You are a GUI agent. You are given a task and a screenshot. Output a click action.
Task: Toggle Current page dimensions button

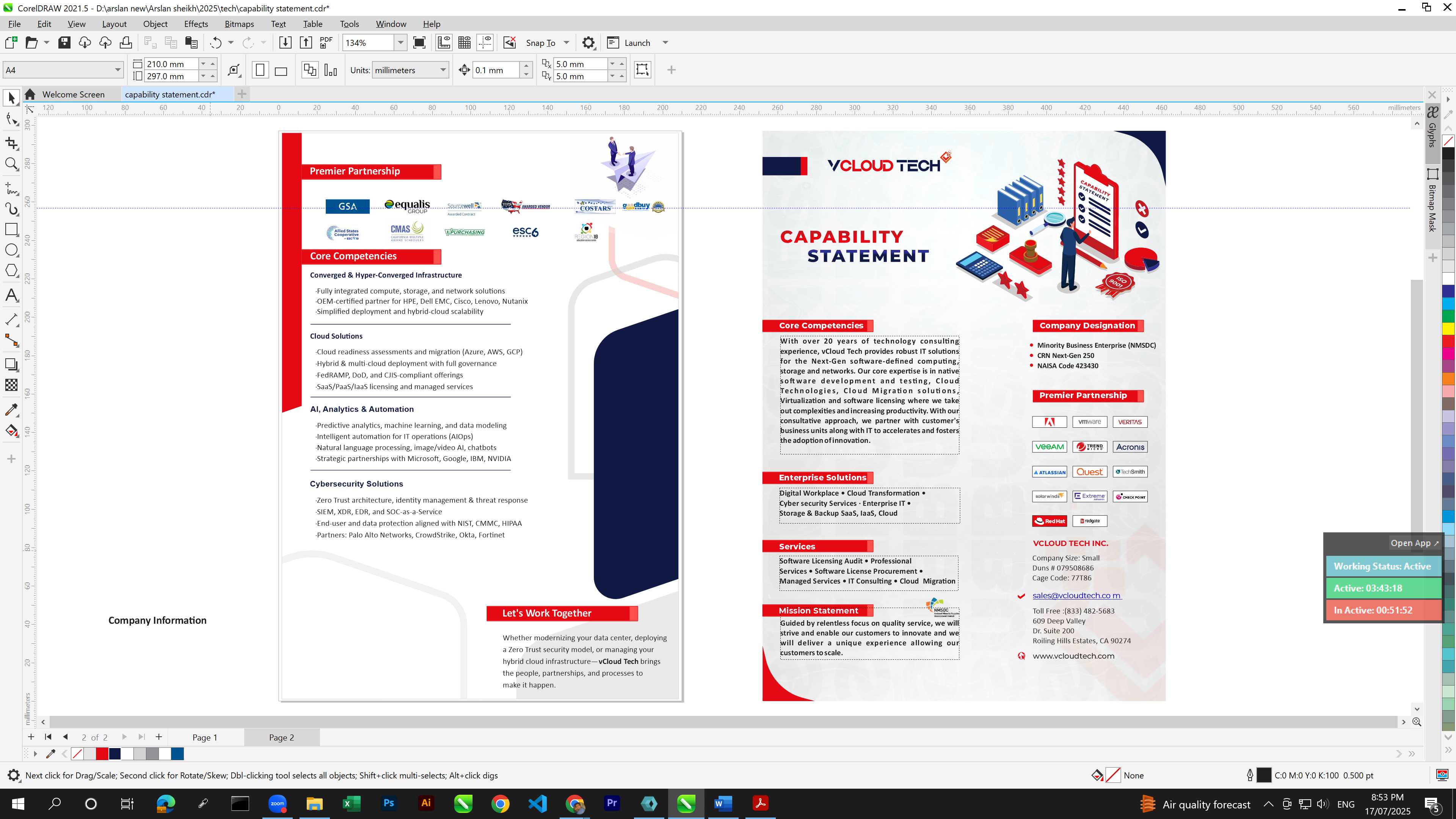(331, 70)
